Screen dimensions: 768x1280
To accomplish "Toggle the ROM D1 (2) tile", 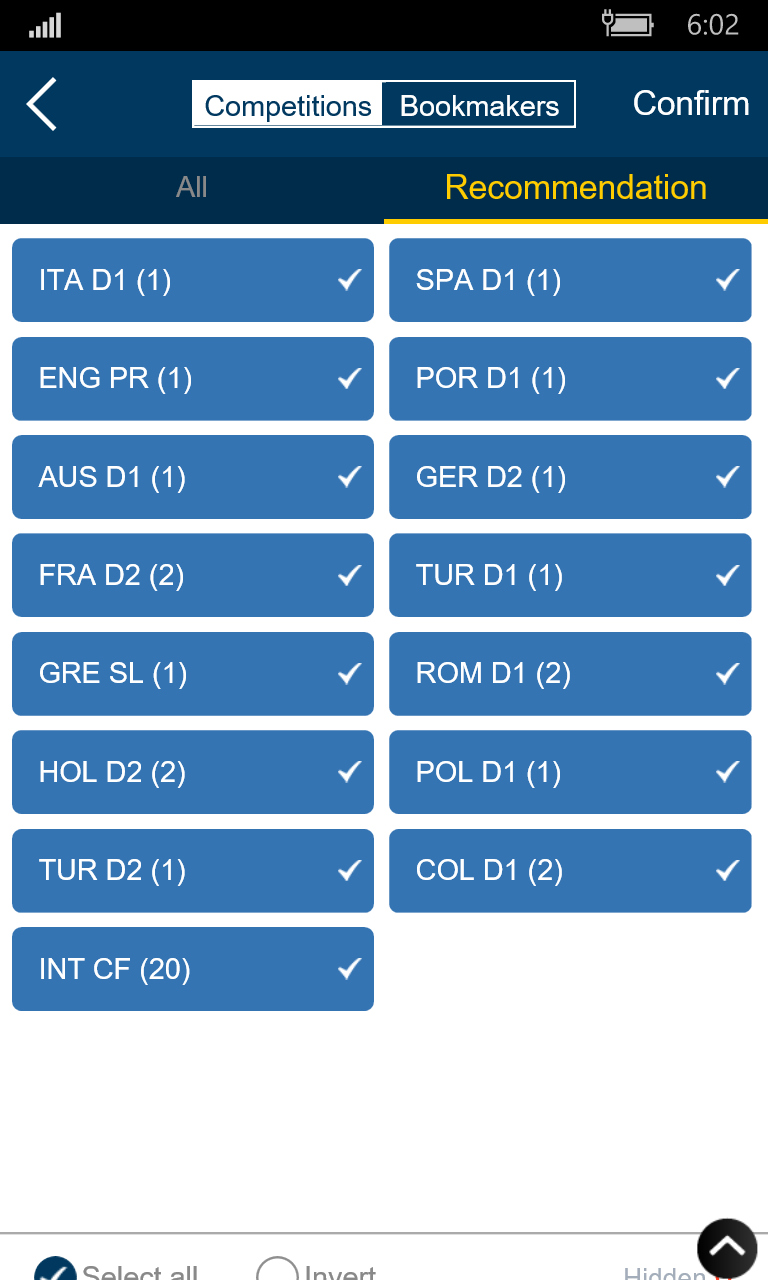I will 570,673.
